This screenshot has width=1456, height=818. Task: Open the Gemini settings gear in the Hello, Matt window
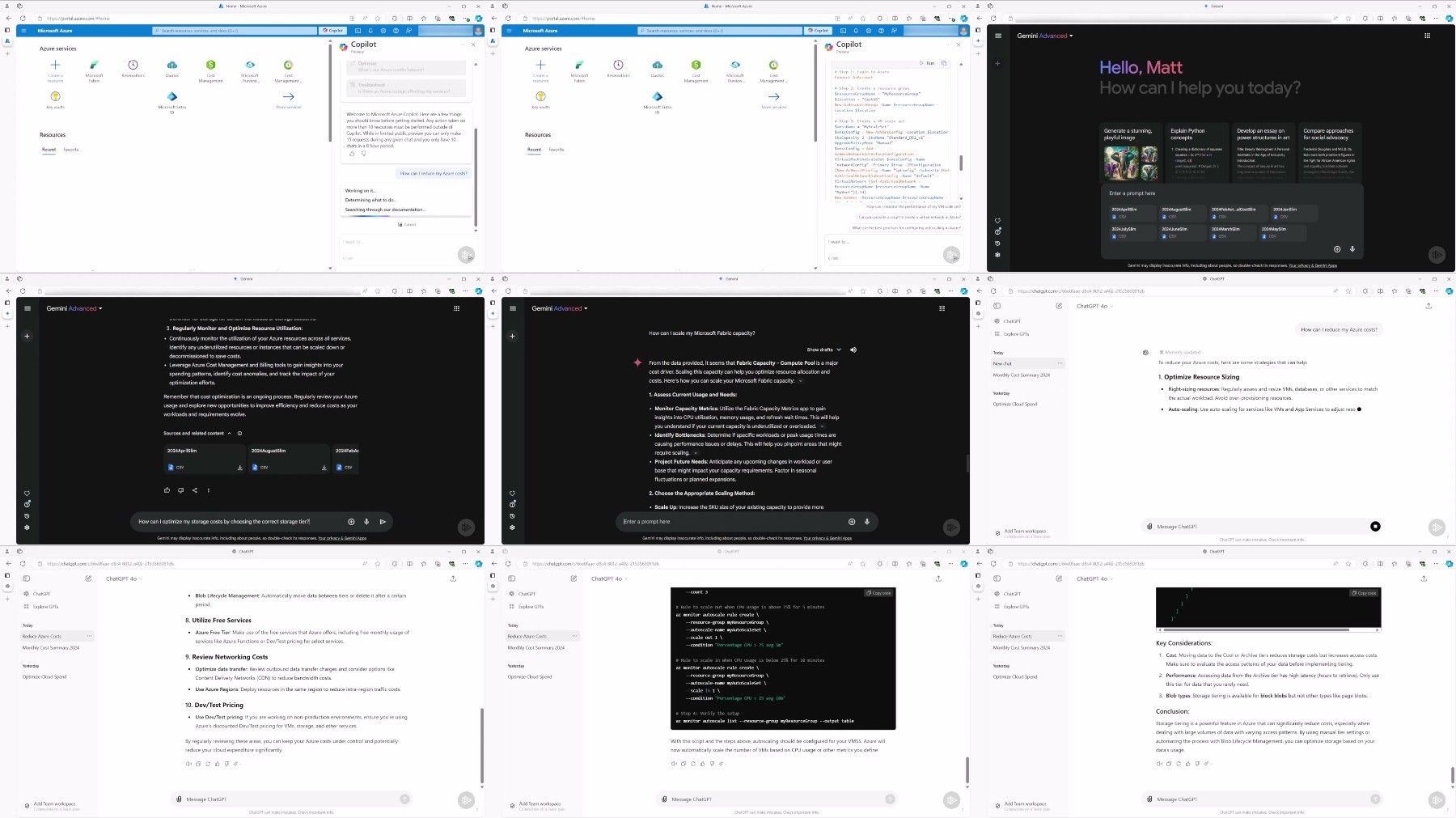point(997,255)
